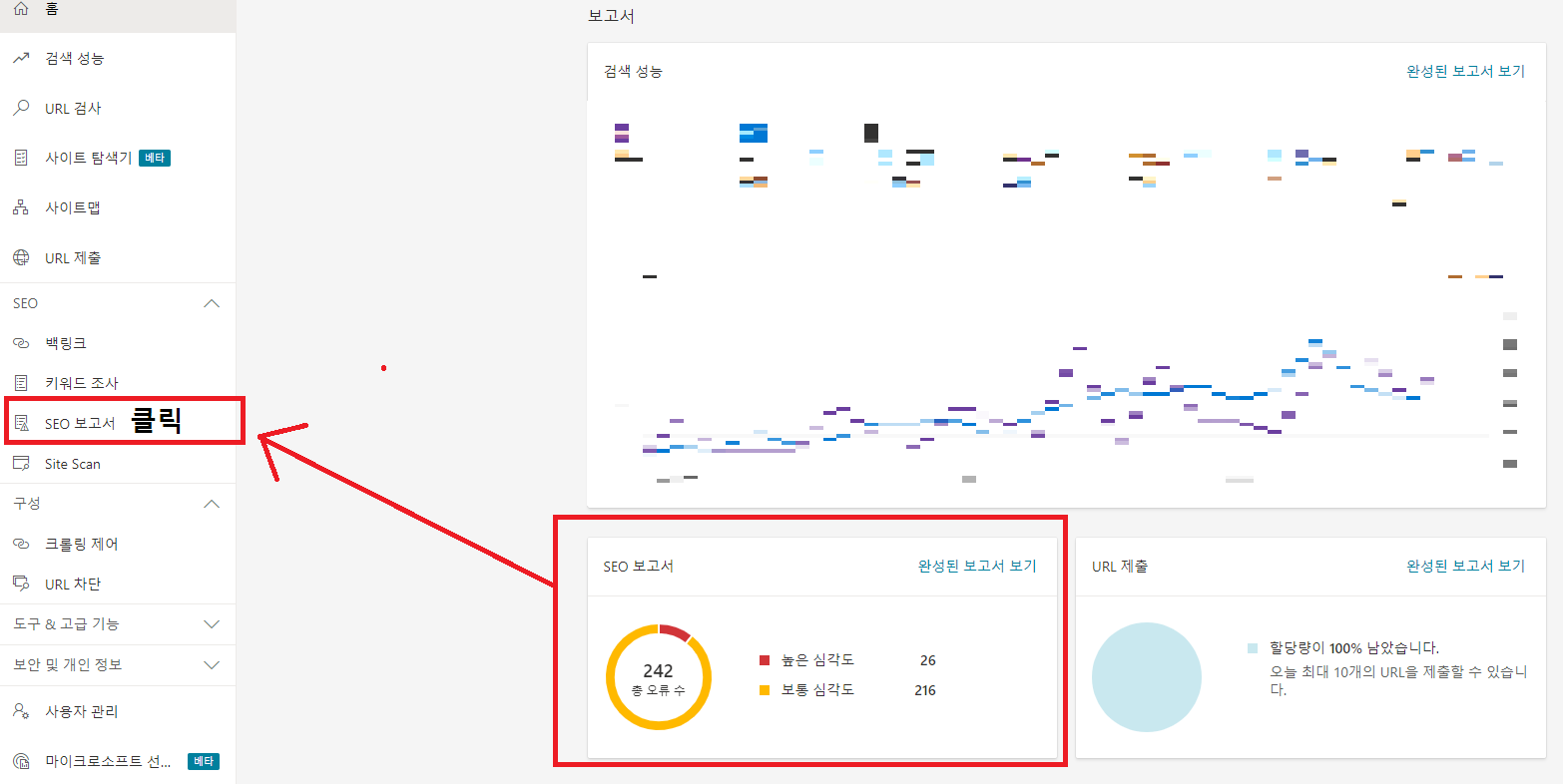
Task: Click the 사이트맵 hierarchy icon
Action: (21, 207)
